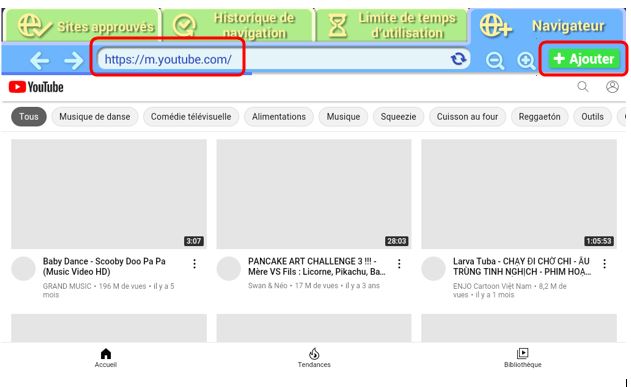Screen dimensions: 631x387
Task: Go to Accueil in bottom bar
Action: click(x=105, y=358)
